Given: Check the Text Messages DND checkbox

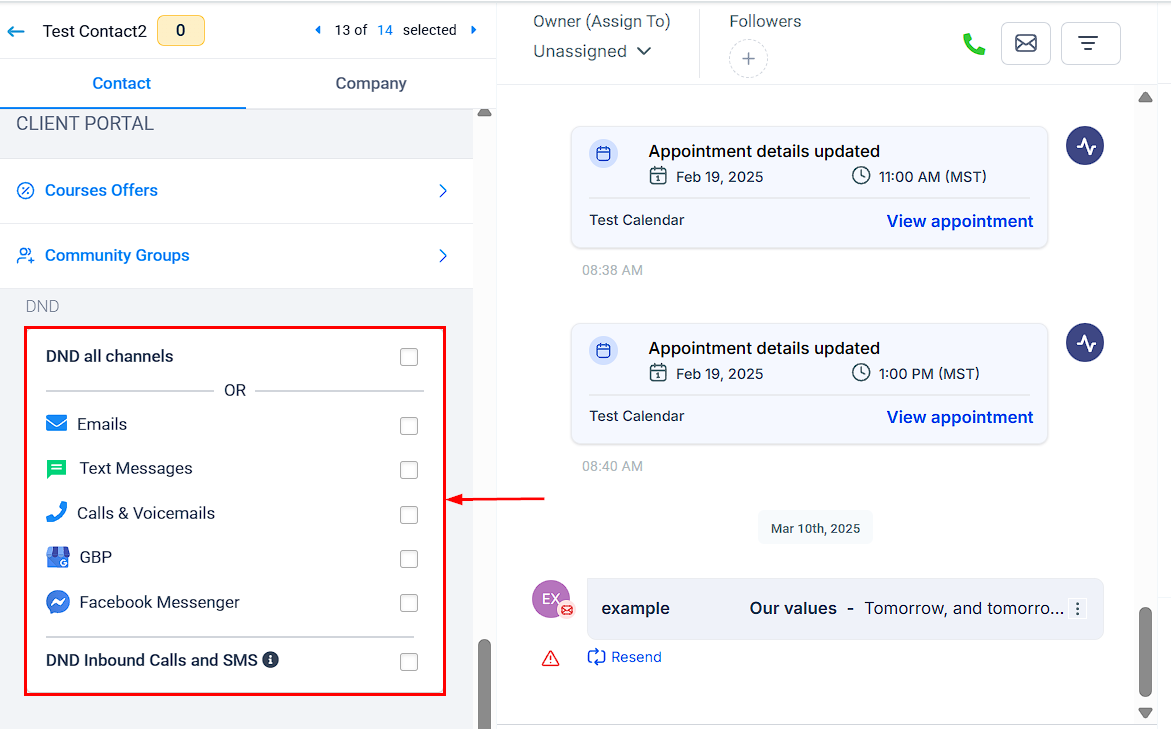Looking at the screenshot, I should click(409, 470).
